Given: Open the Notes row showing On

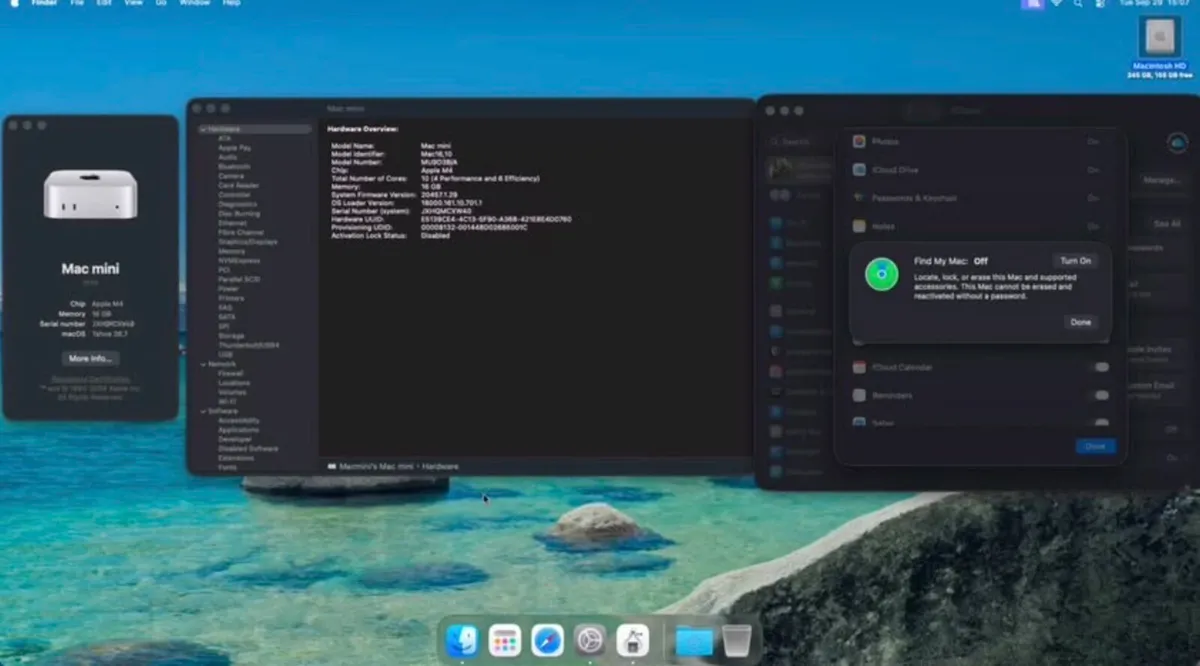Looking at the screenshot, I should [x=981, y=226].
